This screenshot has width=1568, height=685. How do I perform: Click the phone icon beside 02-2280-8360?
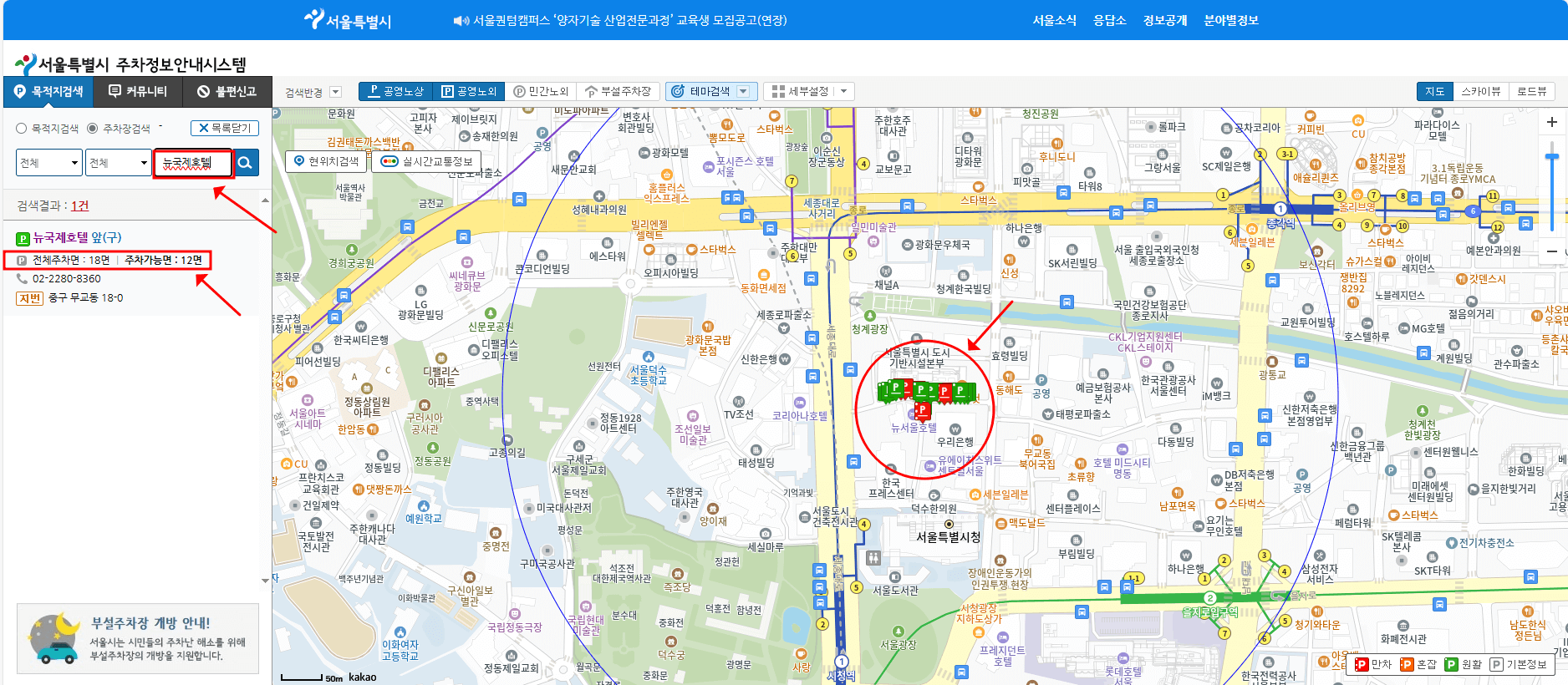pos(23,278)
